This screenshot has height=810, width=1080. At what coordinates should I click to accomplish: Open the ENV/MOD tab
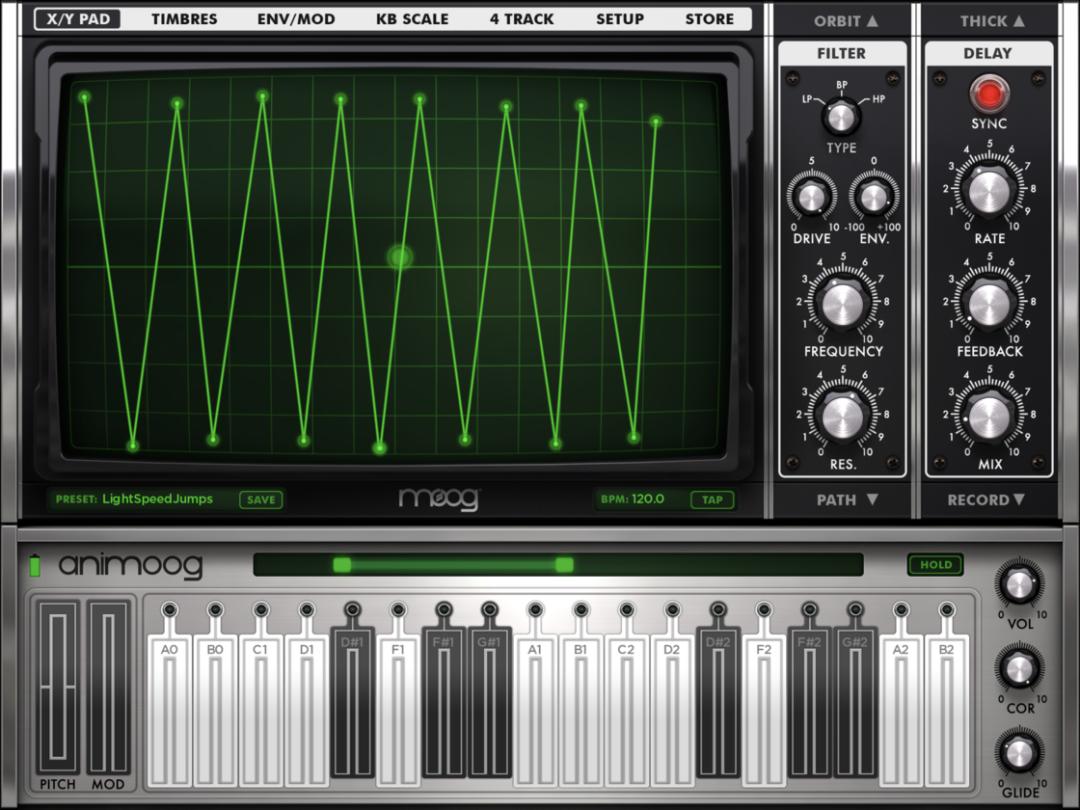pos(295,19)
